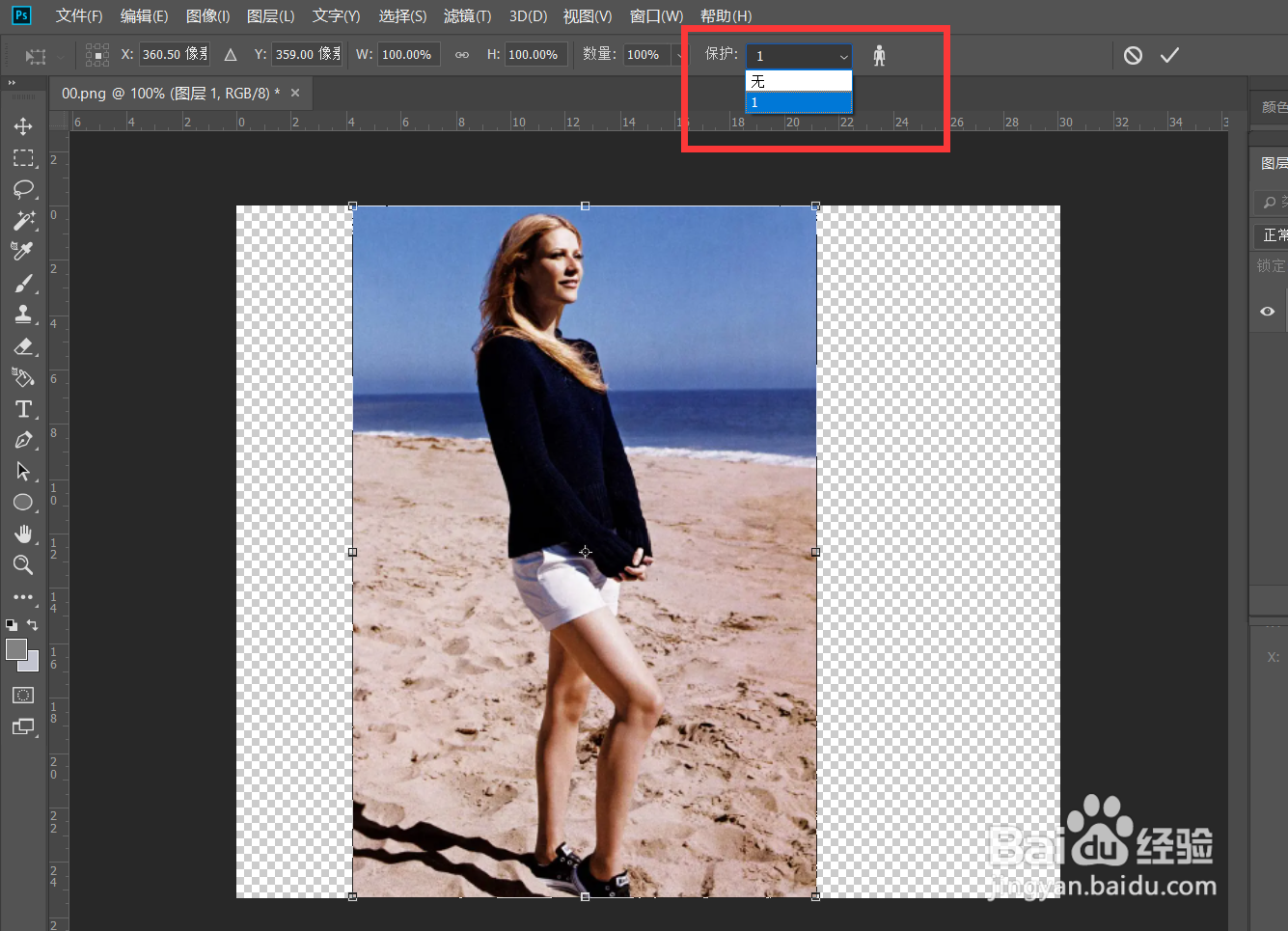The width and height of the screenshot is (1288, 931).
Task: Select the Eraser tool
Action: click(23, 346)
